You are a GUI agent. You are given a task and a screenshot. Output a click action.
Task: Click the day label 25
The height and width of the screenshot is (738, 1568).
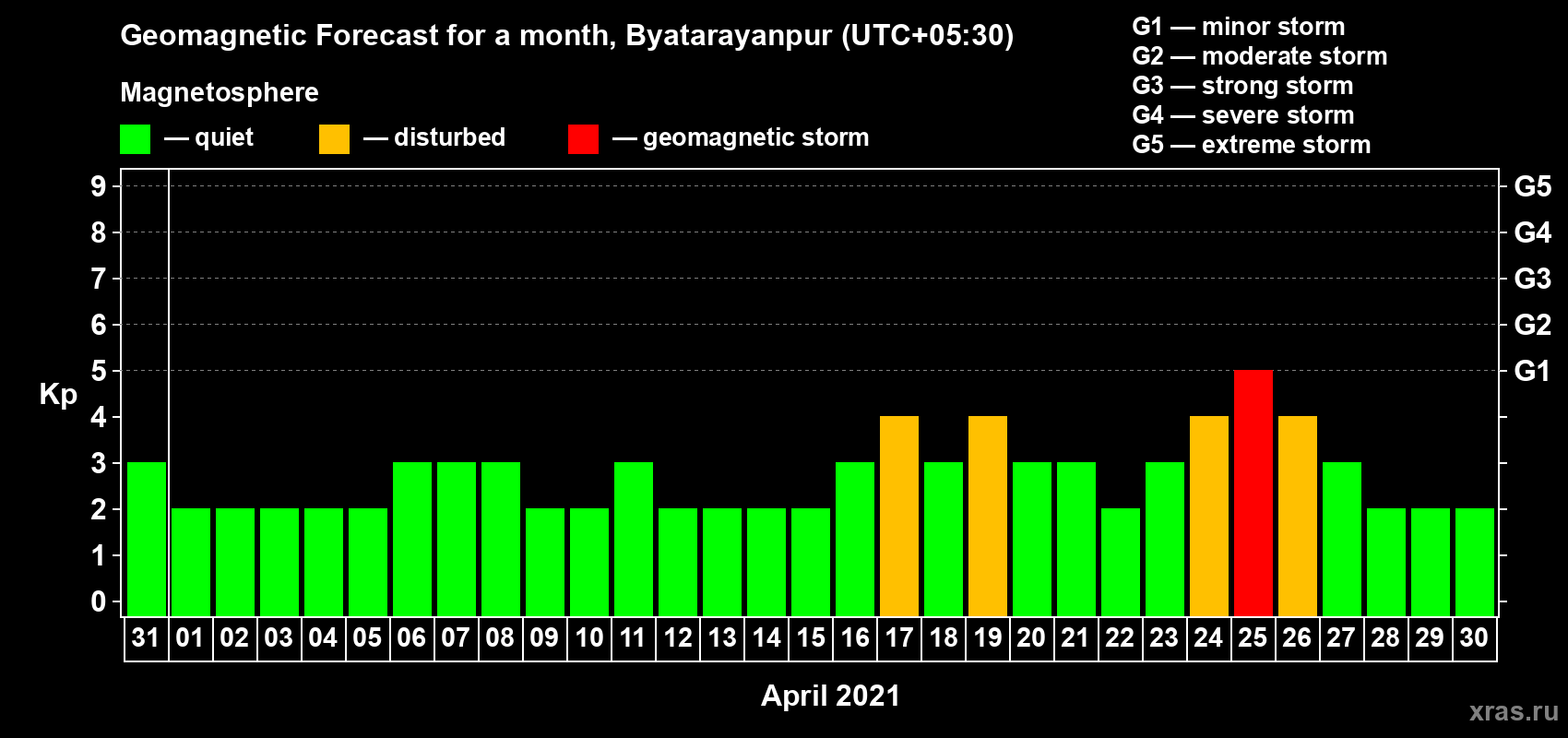(1253, 637)
